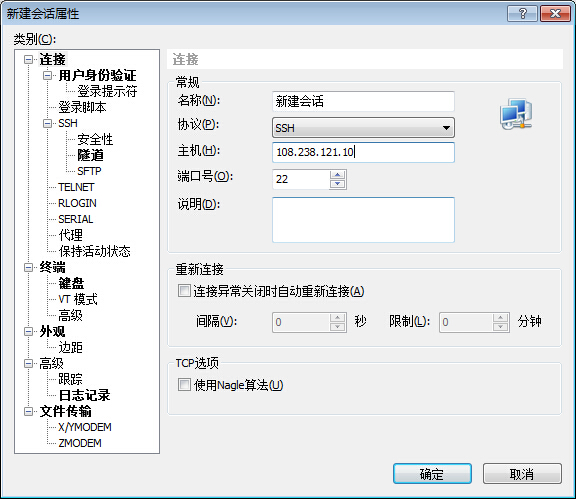The height and width of the screenshot is (499, 576).
Task: Open 键盘 settings in tree
Action: coord(71,283)
